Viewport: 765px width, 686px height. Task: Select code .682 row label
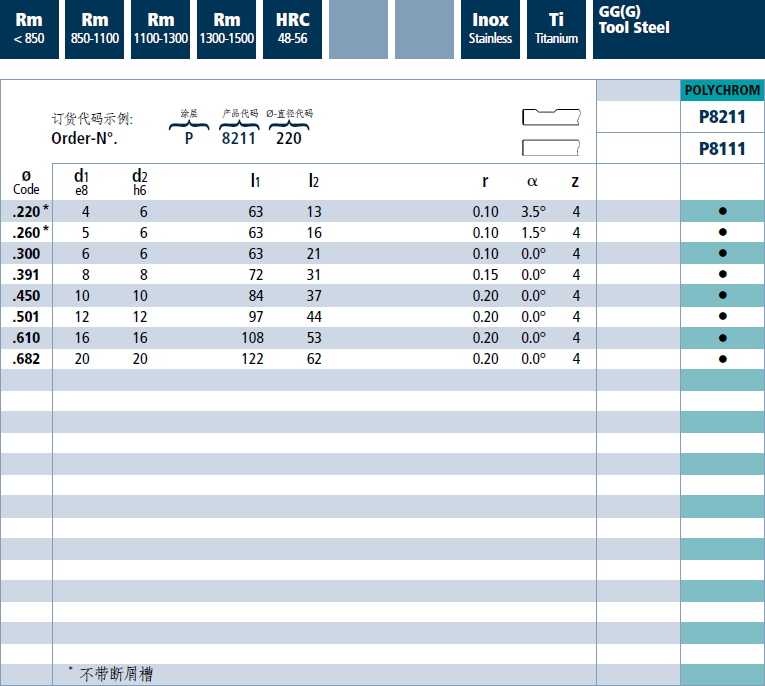coord(26,359)
